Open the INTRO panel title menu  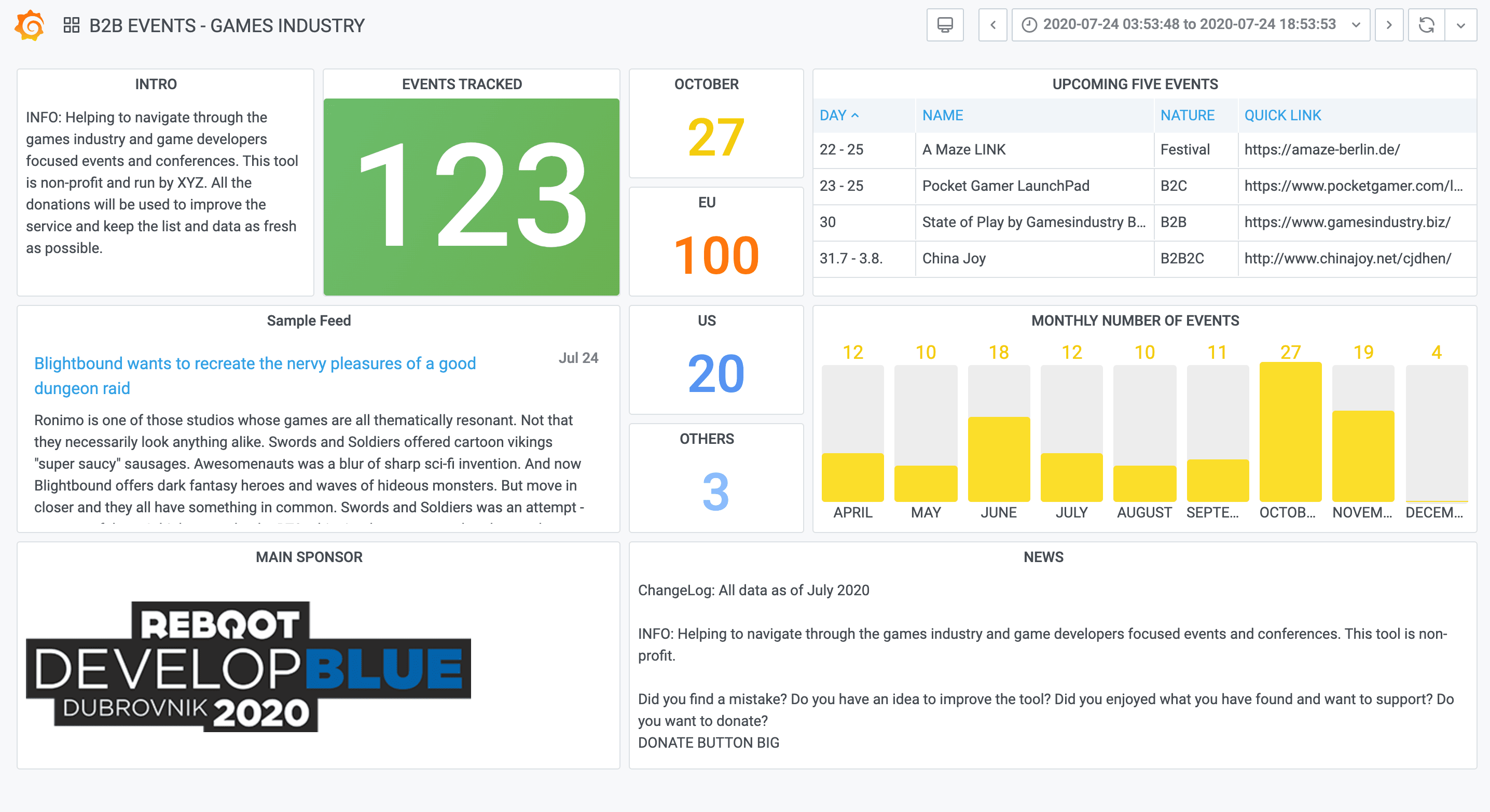[156, 85]
